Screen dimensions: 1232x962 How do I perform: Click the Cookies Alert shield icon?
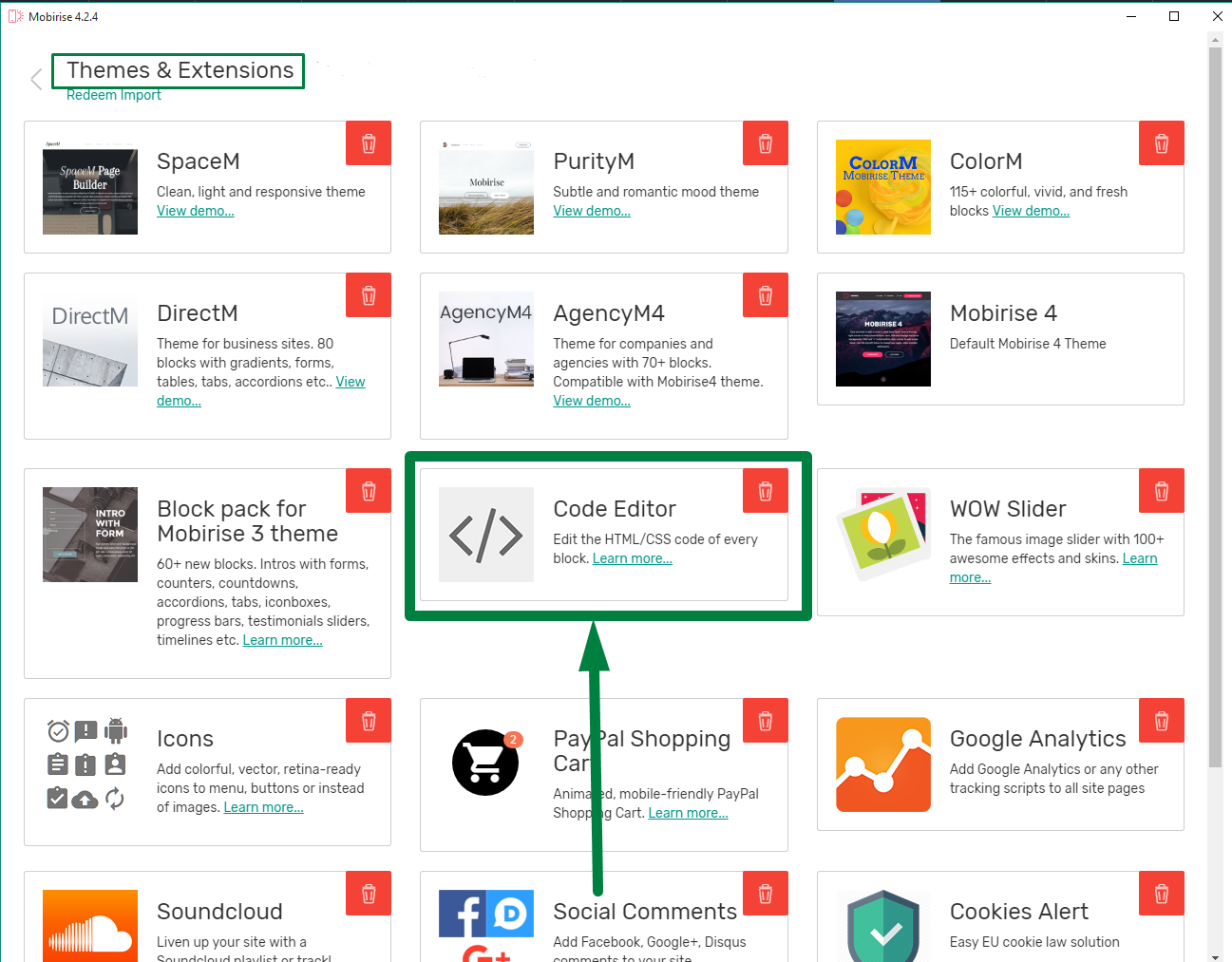[882, 926]
